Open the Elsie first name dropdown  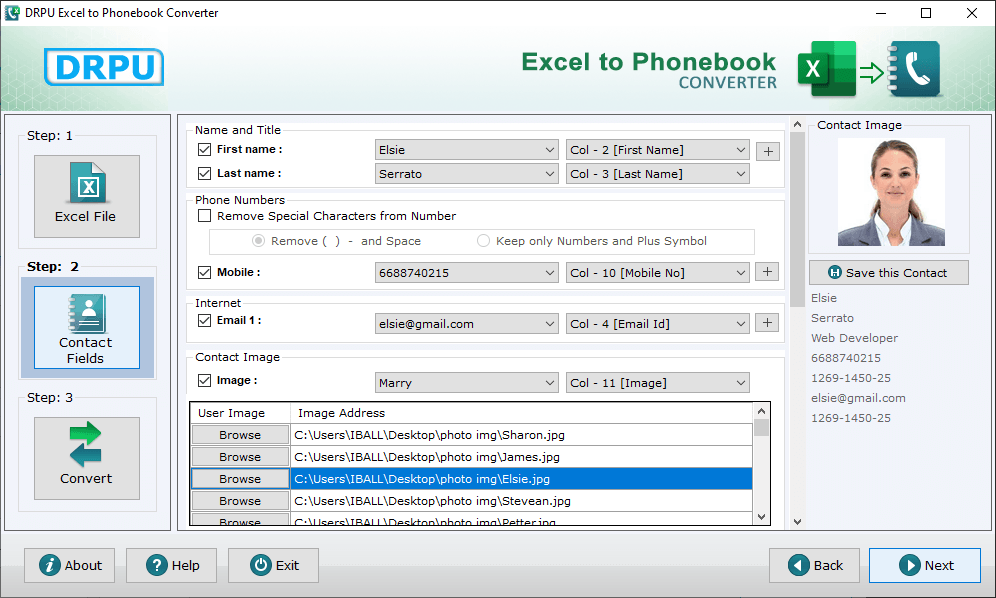pyautogui.click(x=466, y=150)
